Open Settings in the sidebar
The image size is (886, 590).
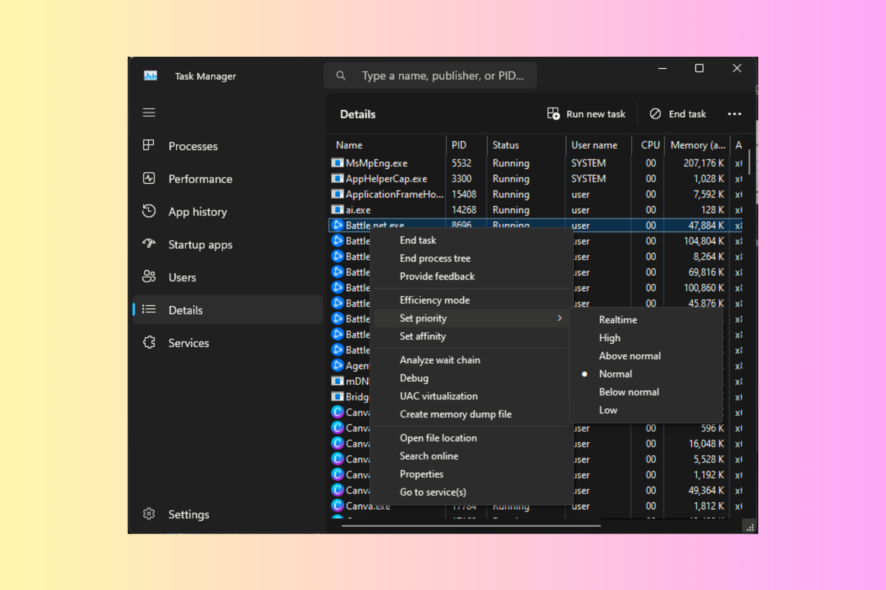[228, 514]
